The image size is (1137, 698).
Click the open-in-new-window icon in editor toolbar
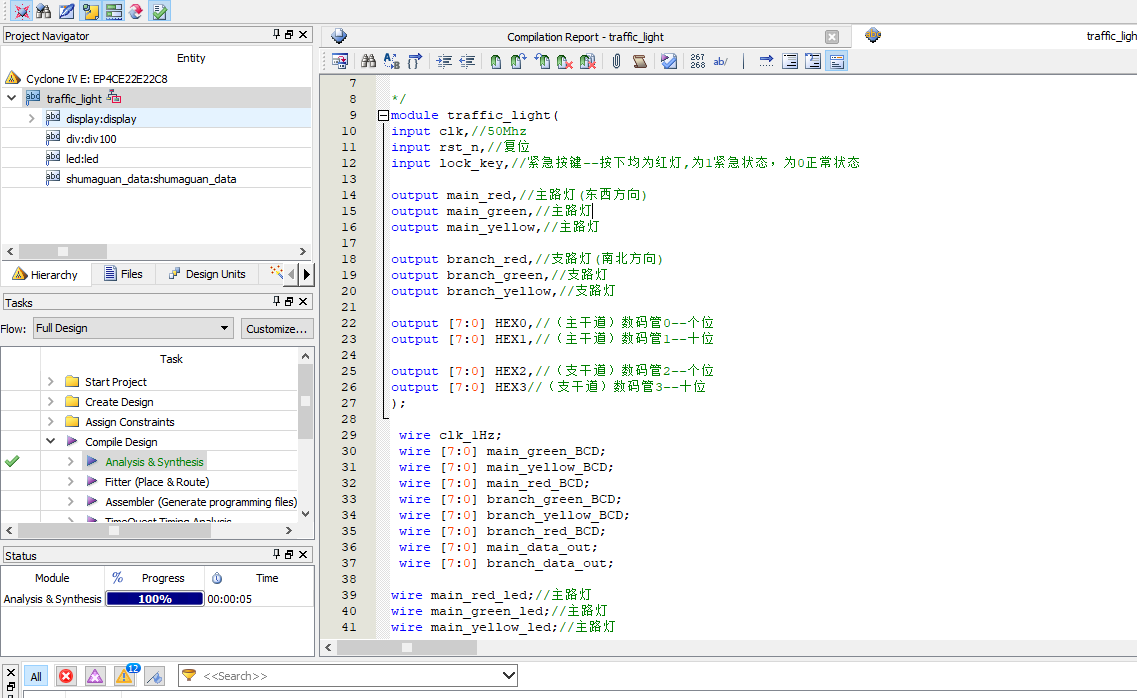(339, 61)
